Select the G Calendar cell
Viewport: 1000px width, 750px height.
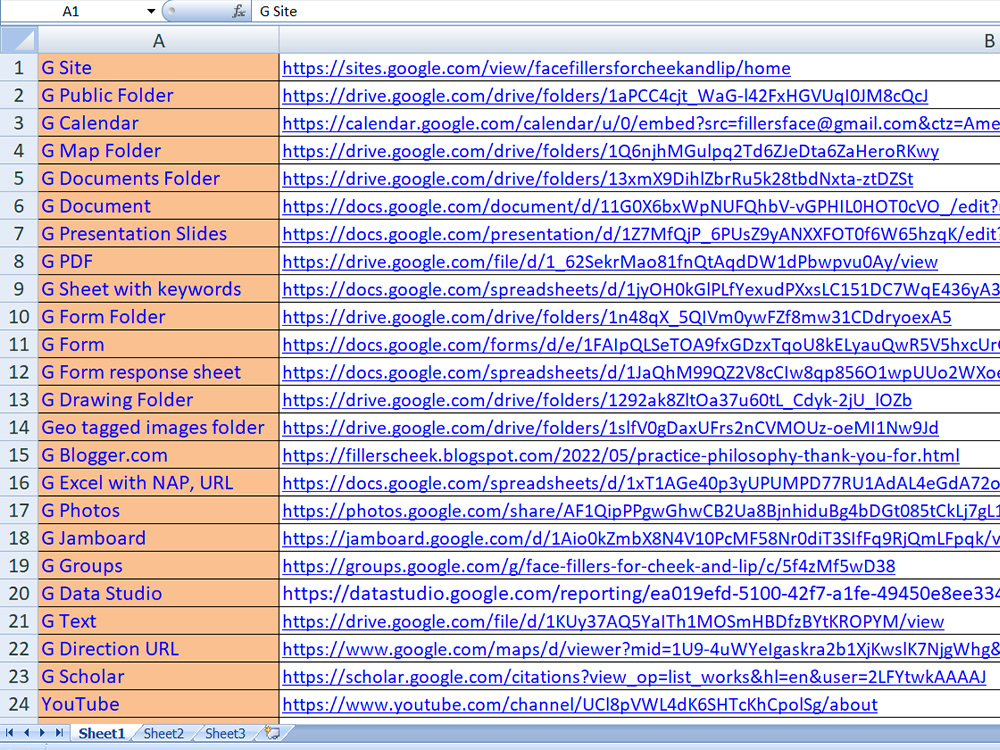coord(159,123)
